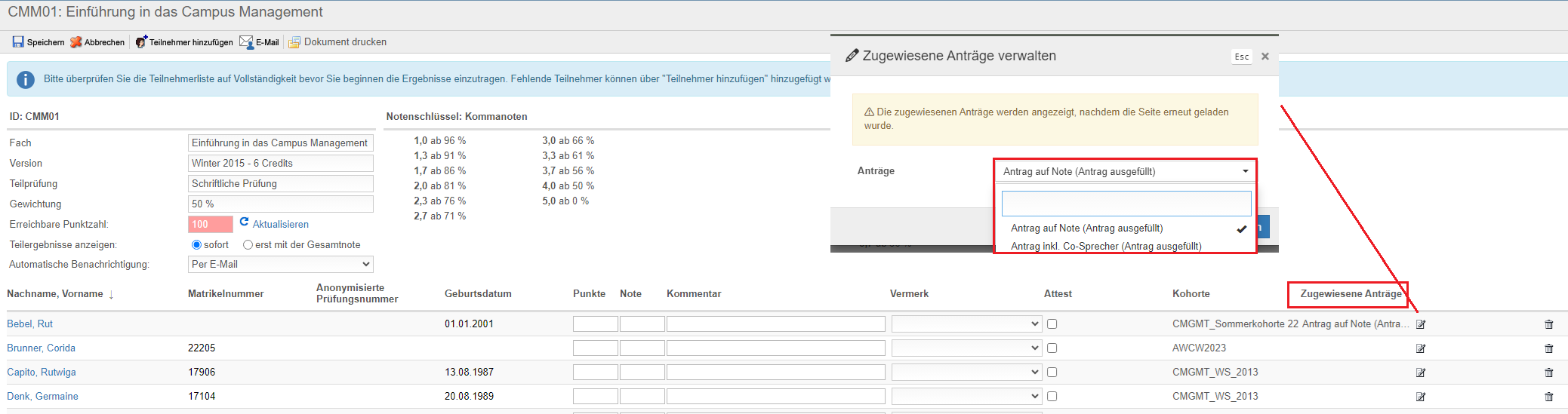Tick the Attest checkbox for Capito, Rutwiga

pos(1052,373)
